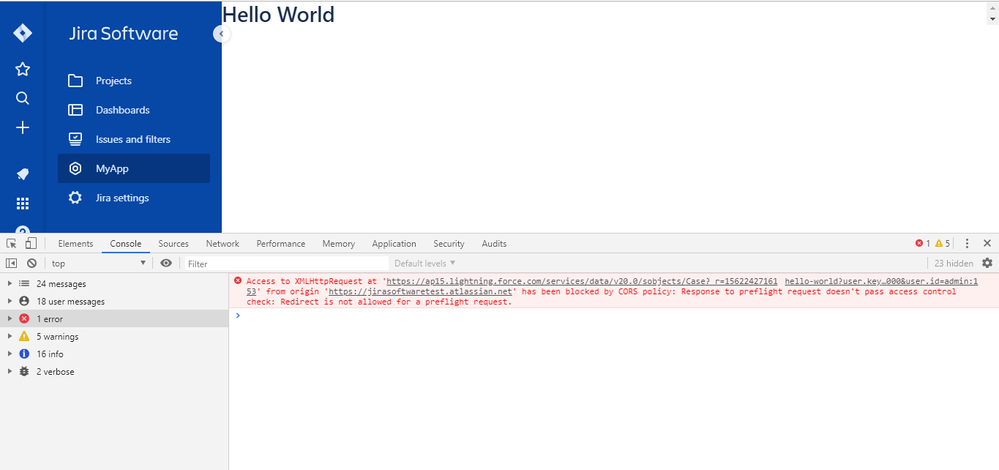Click the page scrollbar down arrow
Viewport: 999px width, 470px height.
point(992,19)
